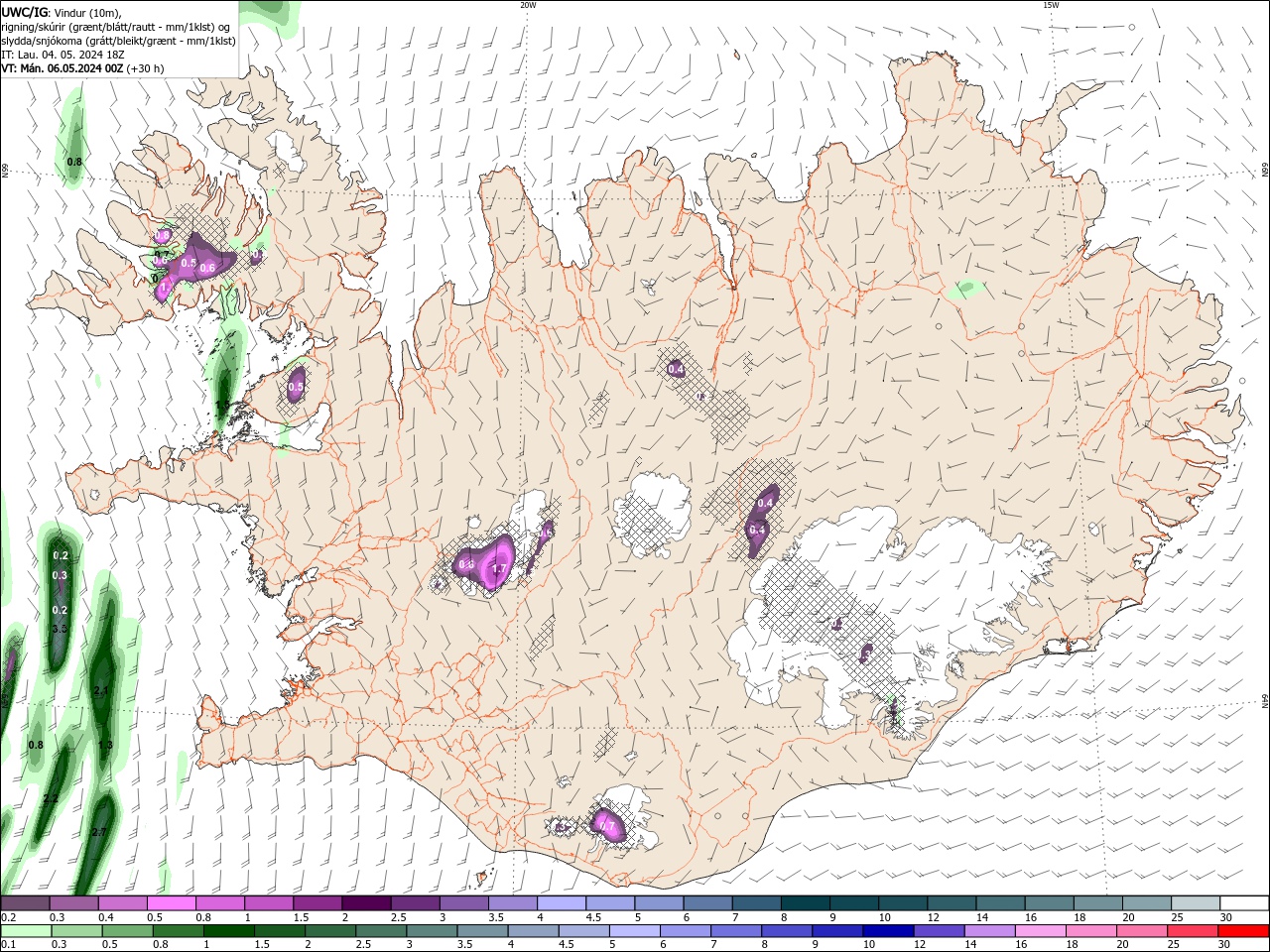Click the darkest green '1' rain legend swatch
This screenshot has width=1270, height=952.
228,931
